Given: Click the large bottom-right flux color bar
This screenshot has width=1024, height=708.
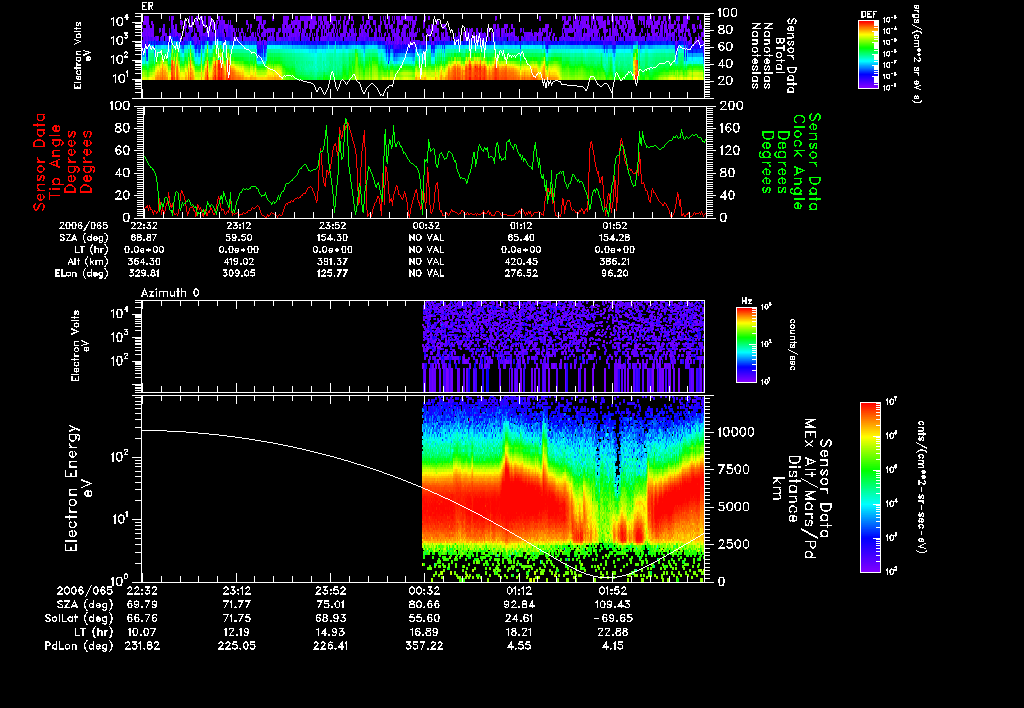Looking at the screenshot, I should [x=869, y=487].
